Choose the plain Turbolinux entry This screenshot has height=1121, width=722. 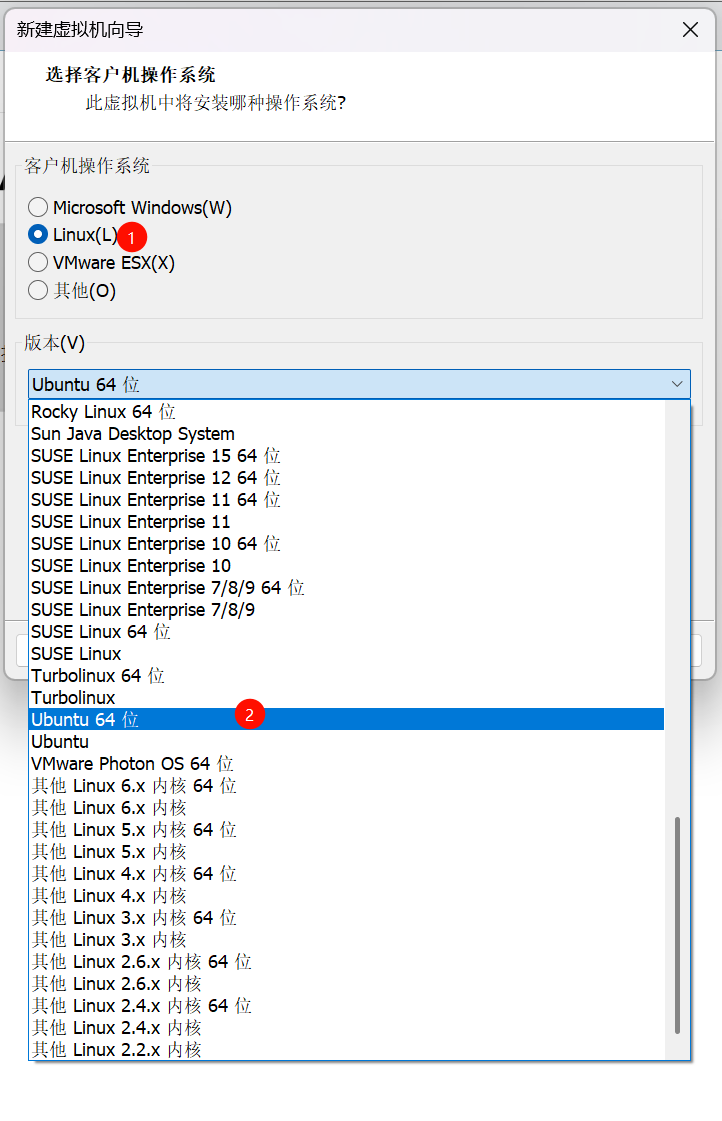click(x=347, y=698)
